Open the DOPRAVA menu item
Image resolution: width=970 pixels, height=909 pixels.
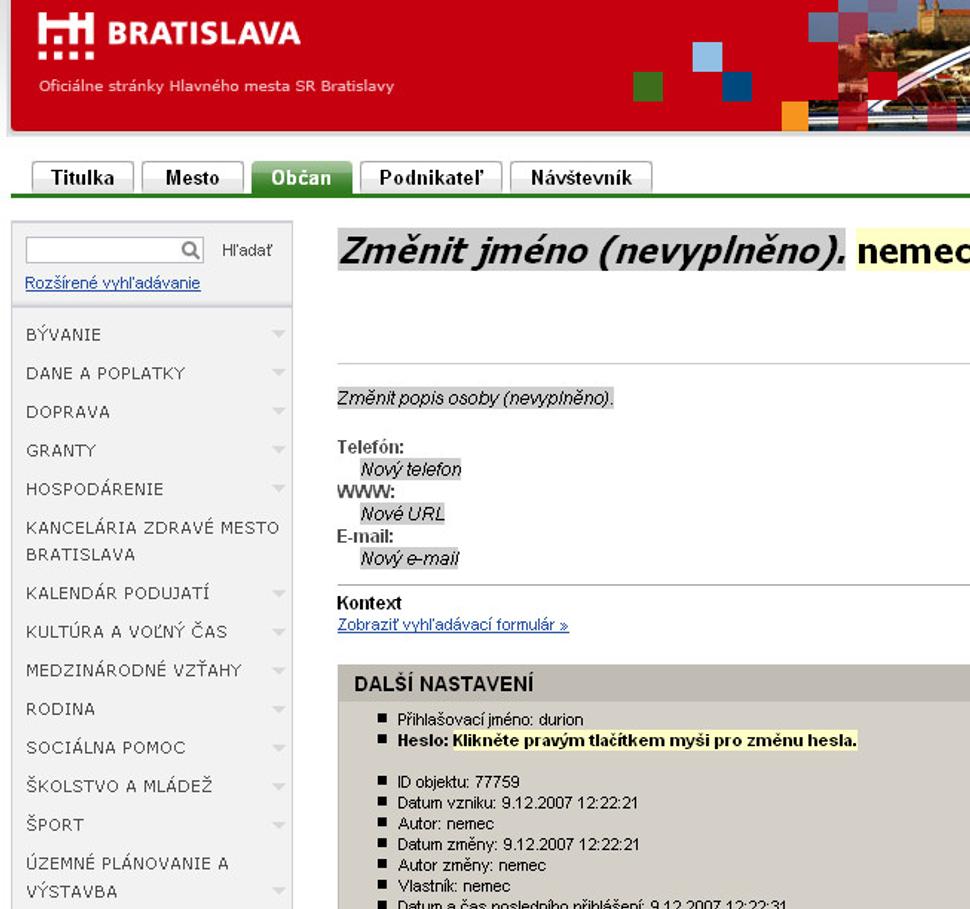pyautogui.click(x=68, y=412)
